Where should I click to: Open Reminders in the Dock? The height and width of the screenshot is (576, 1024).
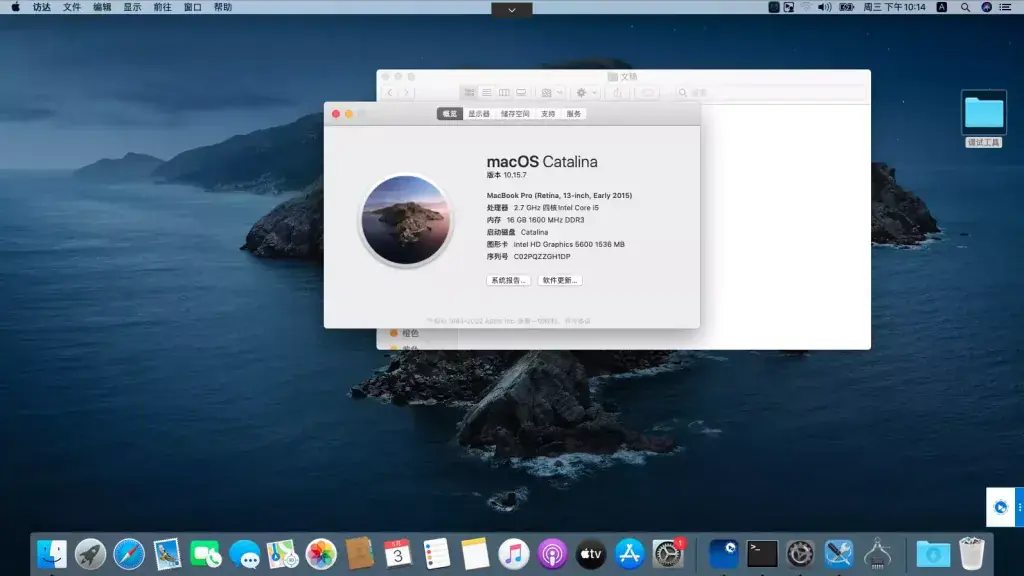click(x=436, y=554)
